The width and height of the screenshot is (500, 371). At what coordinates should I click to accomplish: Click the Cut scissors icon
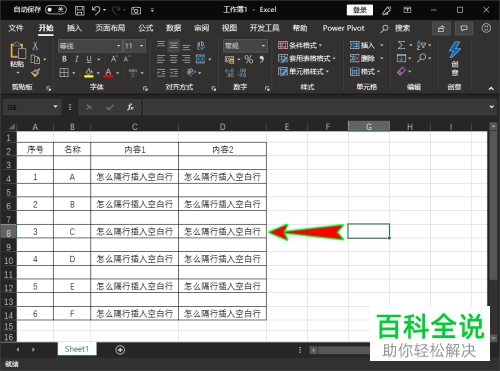click(x=35, y=46)
